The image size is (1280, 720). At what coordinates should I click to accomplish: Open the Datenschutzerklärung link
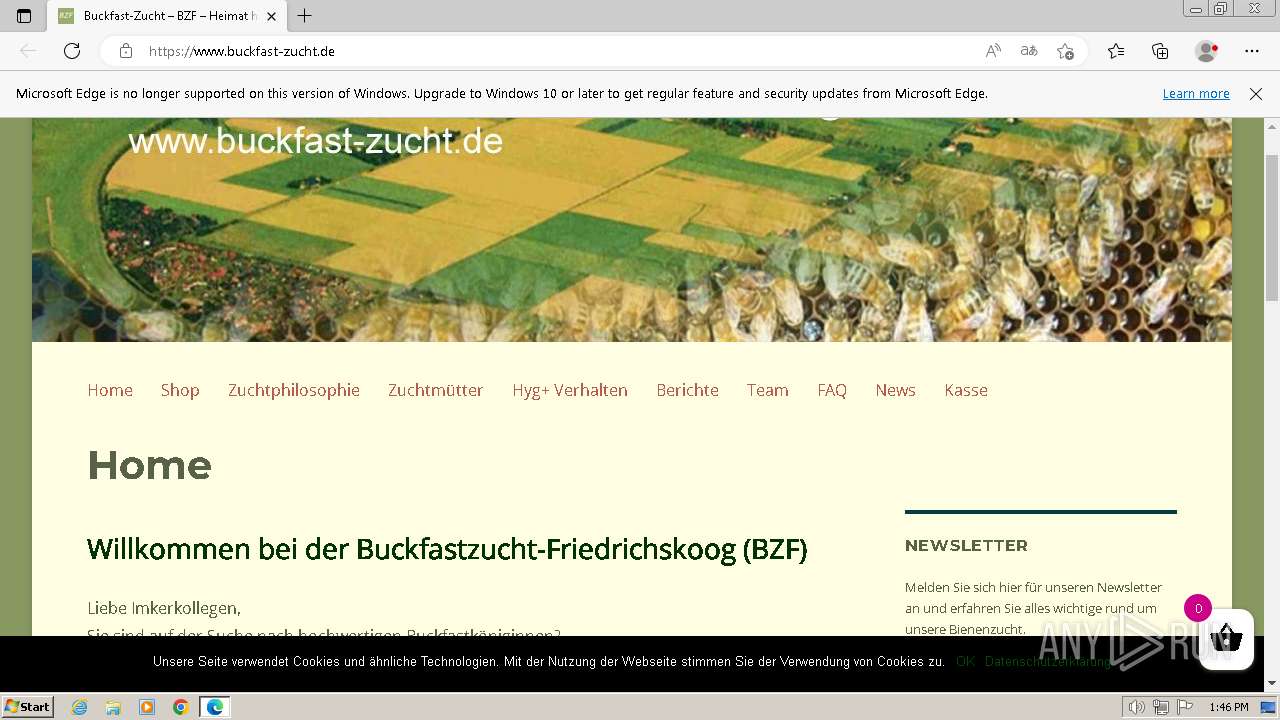[x=1047, y=662]
